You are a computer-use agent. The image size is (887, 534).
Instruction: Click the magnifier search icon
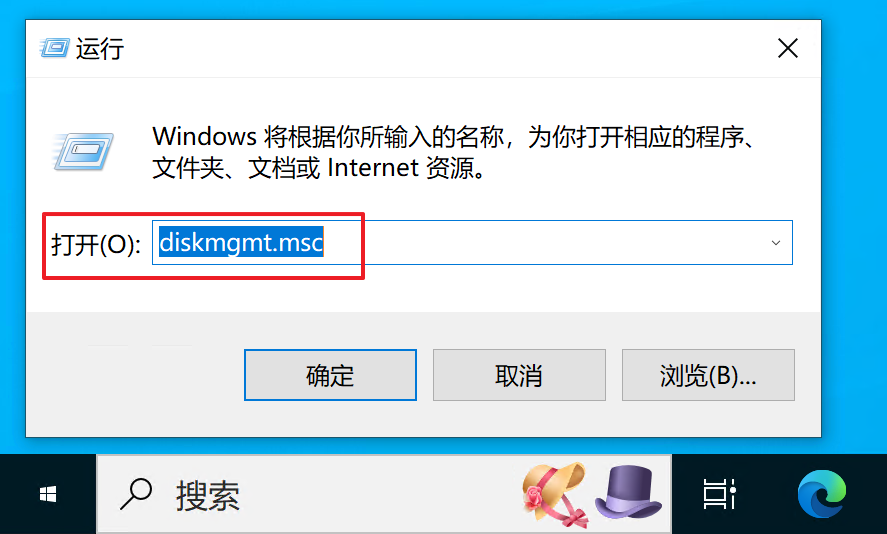(x=136, y=494)
